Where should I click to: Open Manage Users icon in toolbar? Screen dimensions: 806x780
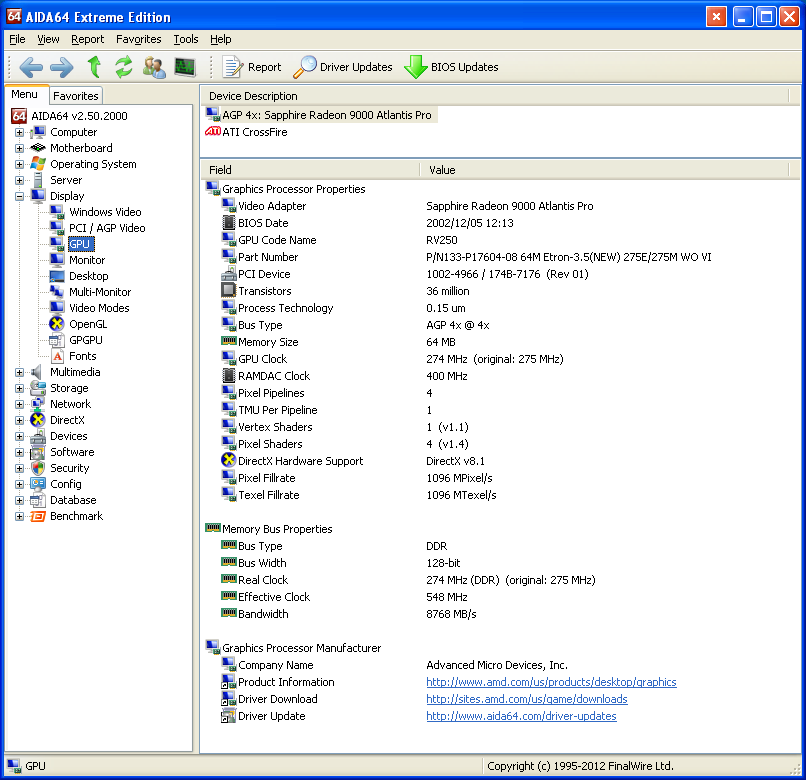coord(154,67)
